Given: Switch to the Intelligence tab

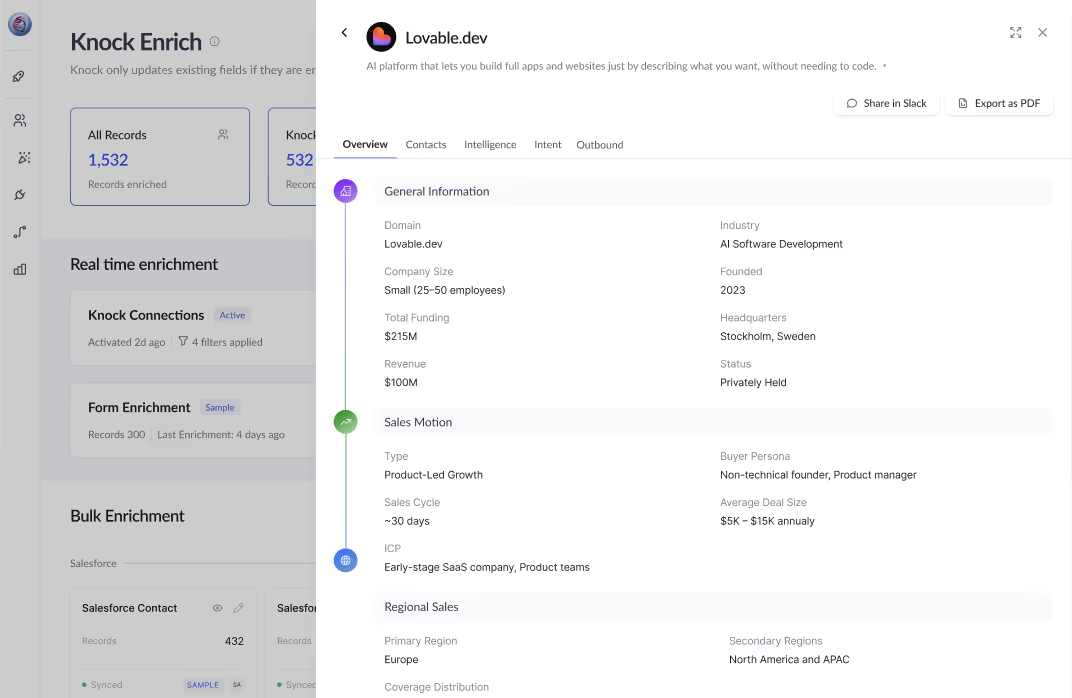Looking at the screenshot, I should click(490, 144).
